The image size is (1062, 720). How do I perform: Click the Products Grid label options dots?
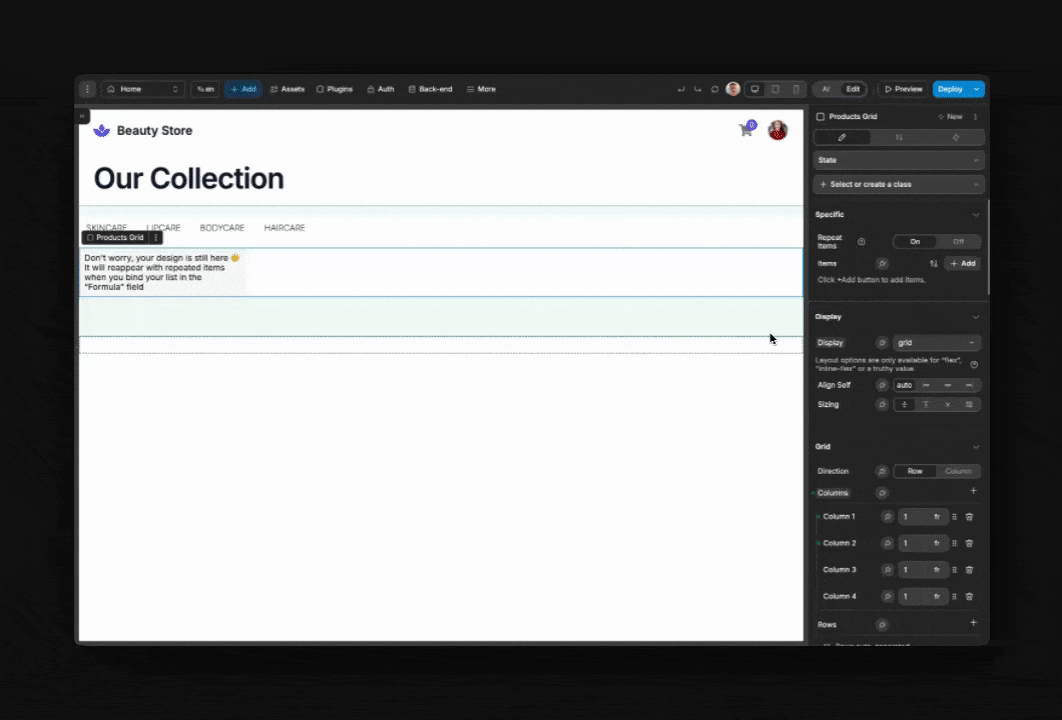156,238
